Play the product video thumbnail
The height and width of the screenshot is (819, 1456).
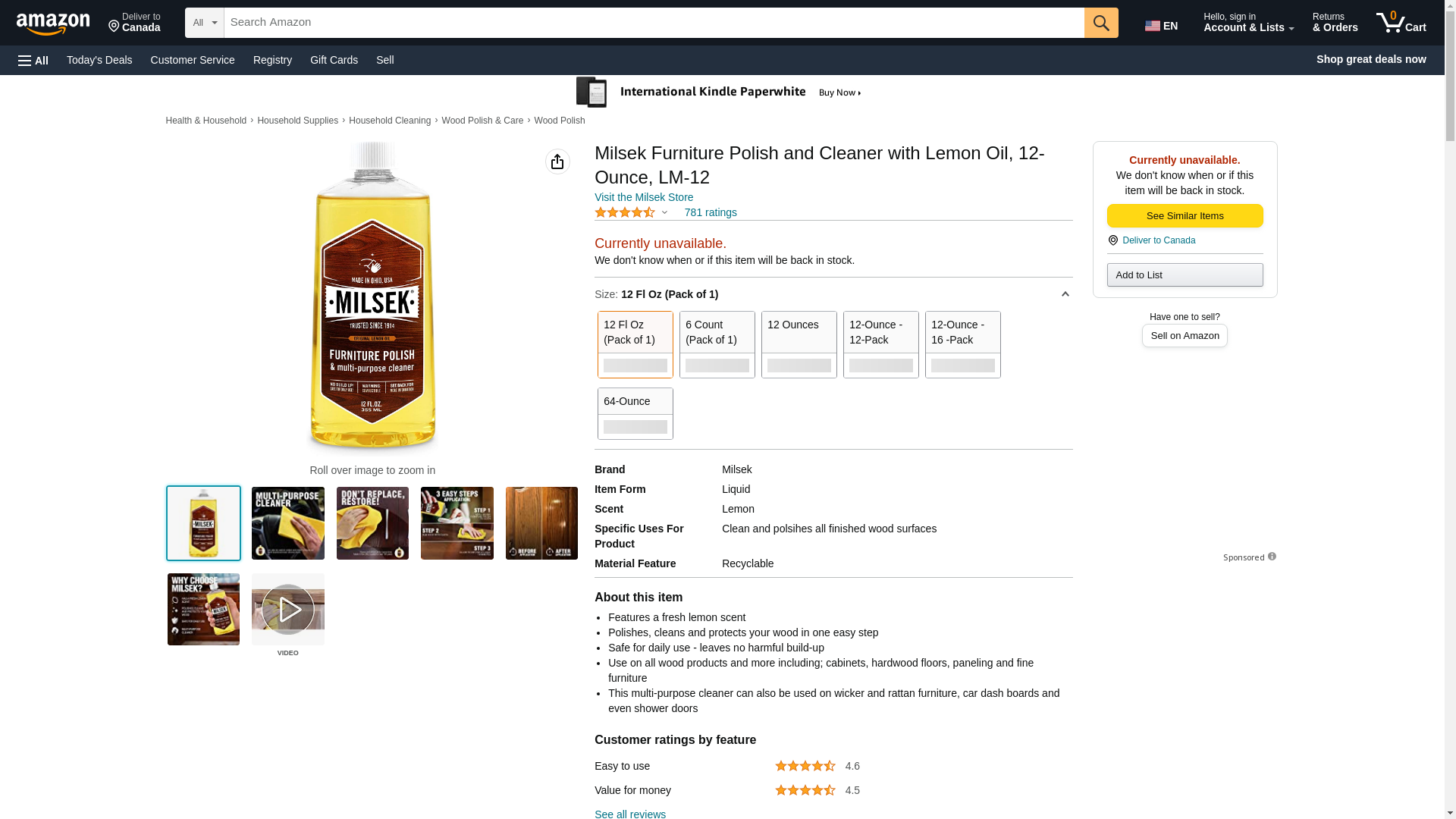287,610
